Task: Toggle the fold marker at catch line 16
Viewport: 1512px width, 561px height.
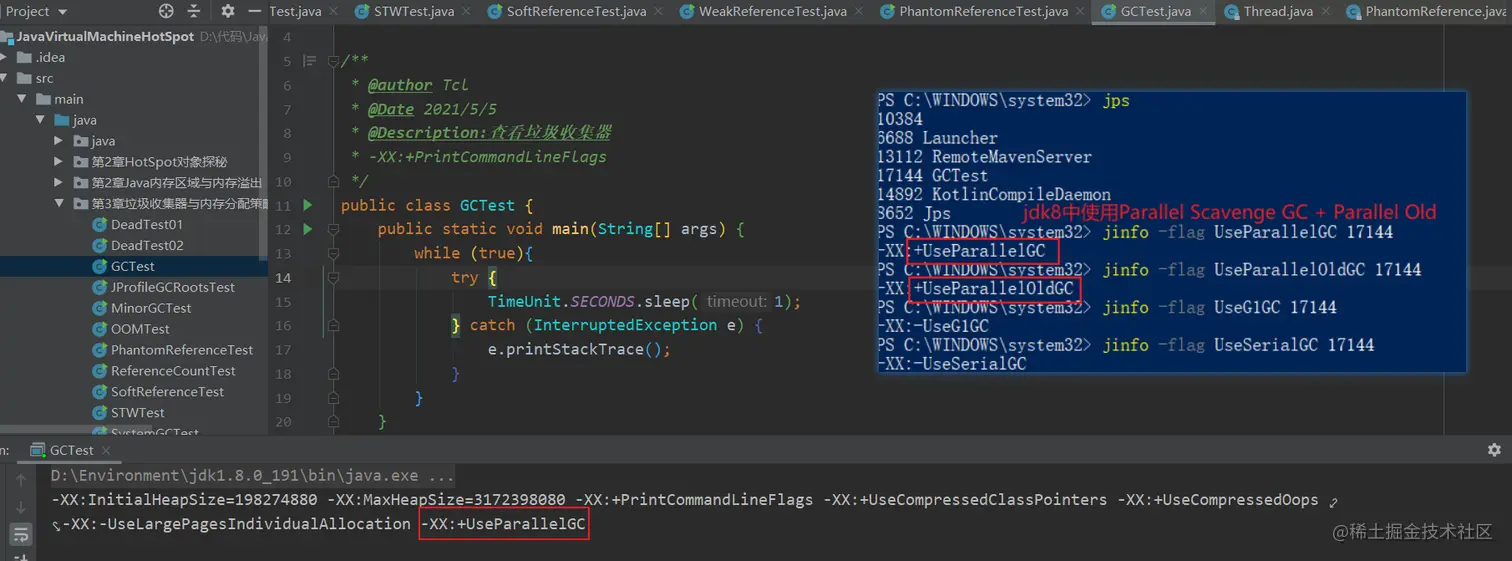Action: point(334,325)
